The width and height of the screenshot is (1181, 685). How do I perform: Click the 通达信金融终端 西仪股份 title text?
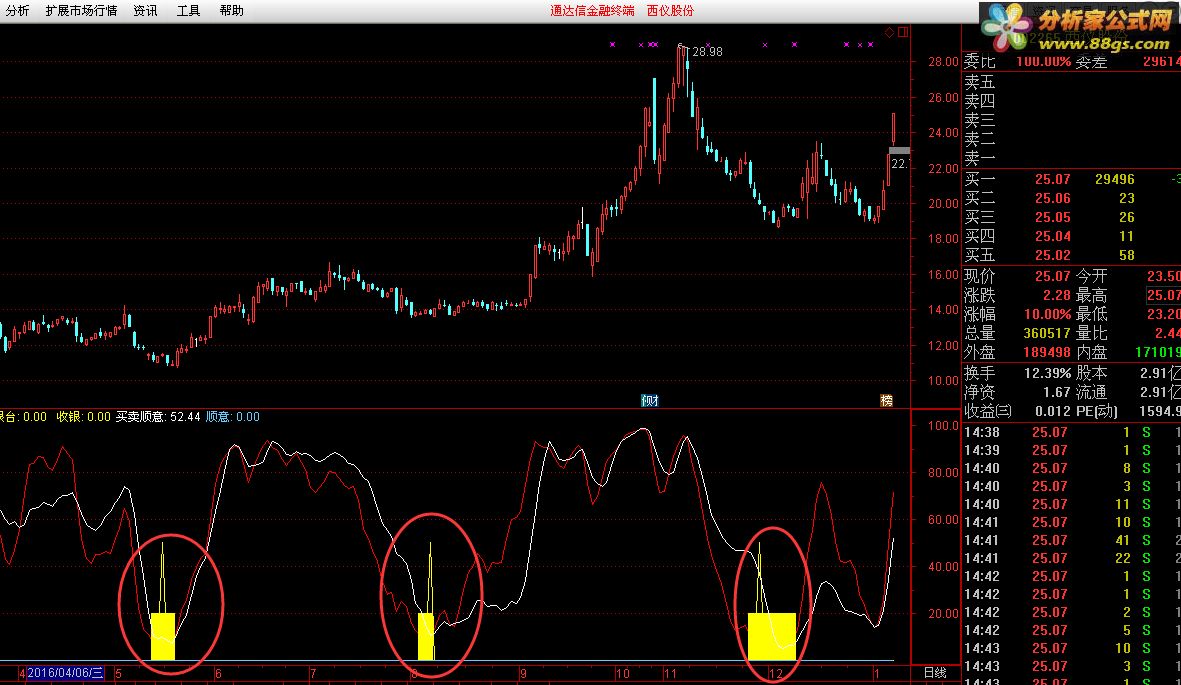click(x=622, y=11)
